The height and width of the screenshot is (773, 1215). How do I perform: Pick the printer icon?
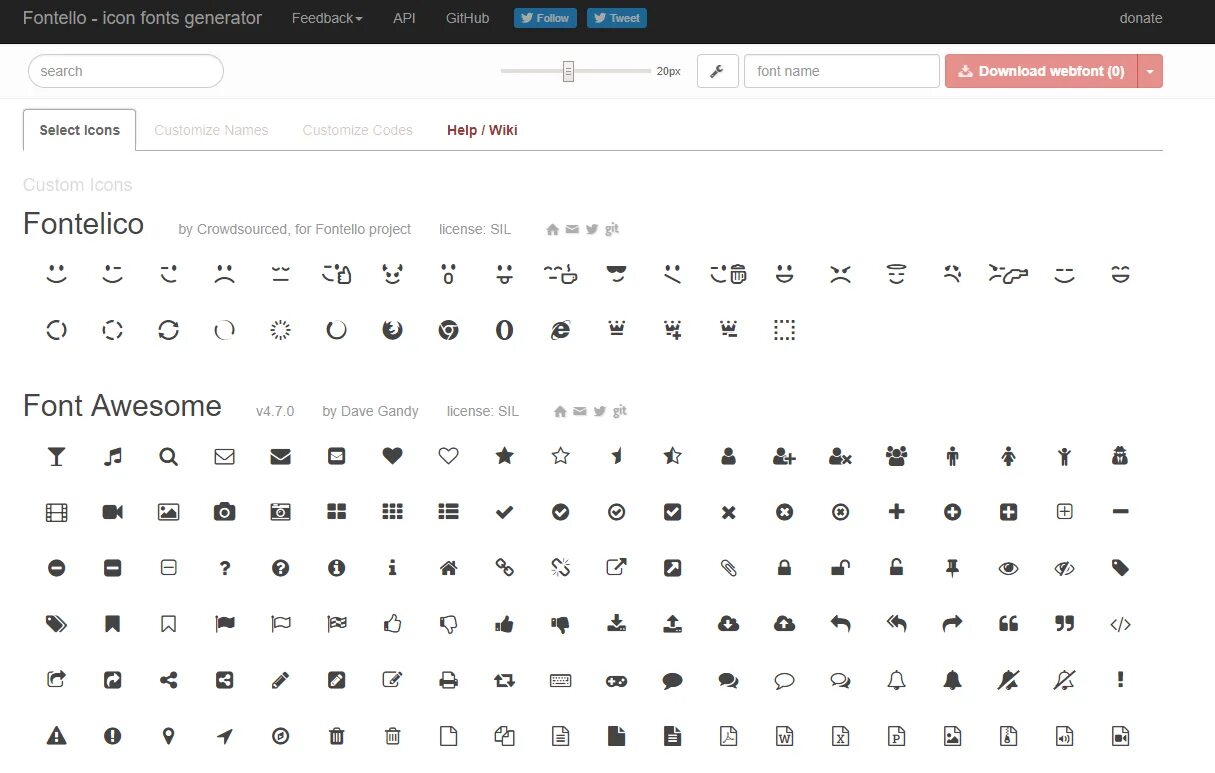(x=449, y=680)
